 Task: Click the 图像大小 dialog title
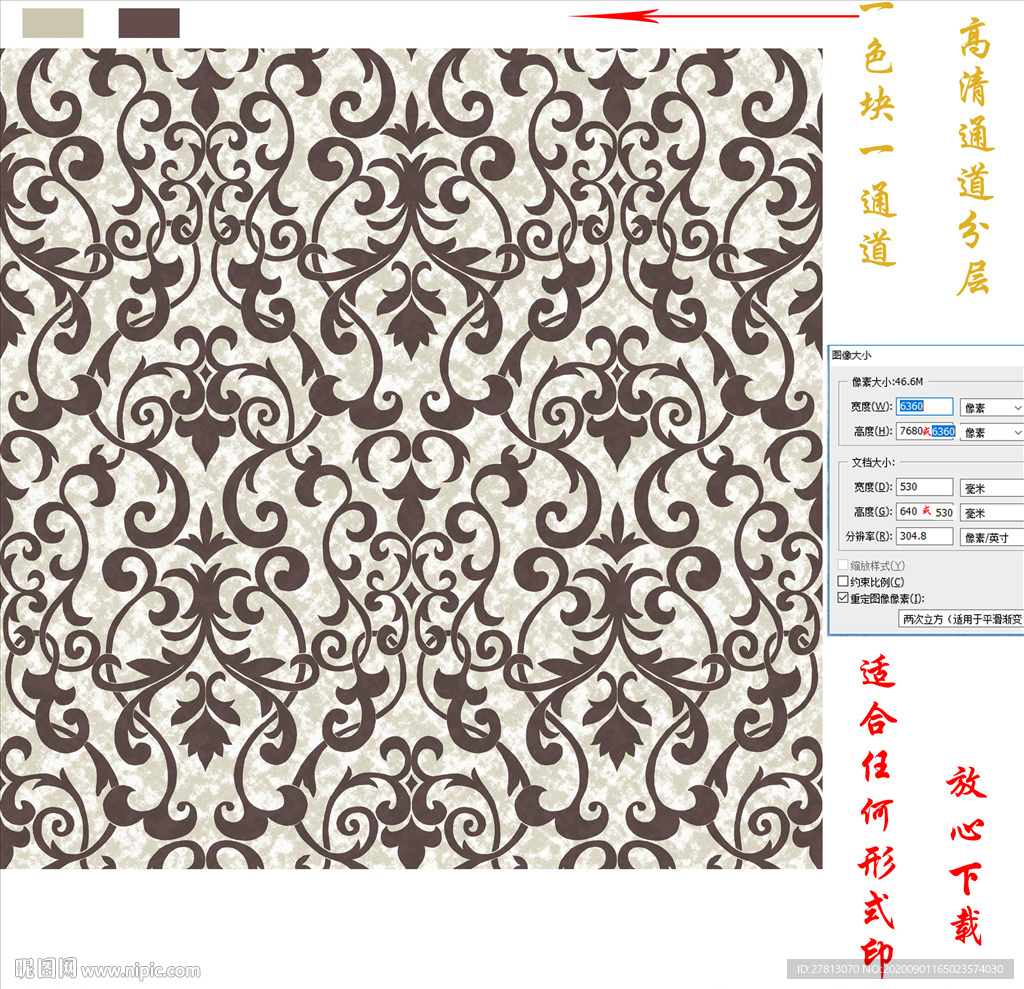point(852,355)
